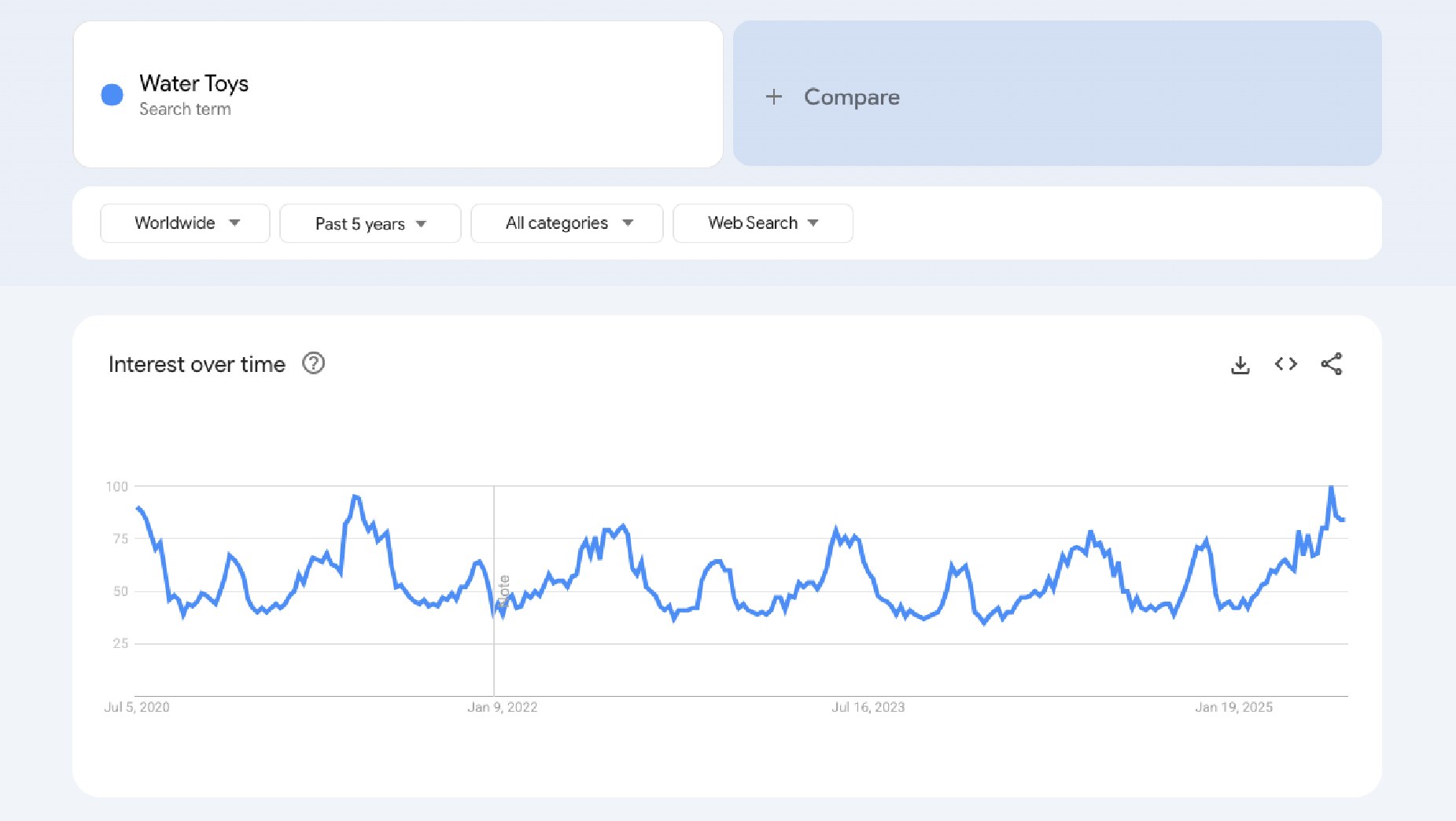1456x821 pixels.
Task: Click the 100 y-axis value
Action: pyautogui.click(x=117, y=487)
